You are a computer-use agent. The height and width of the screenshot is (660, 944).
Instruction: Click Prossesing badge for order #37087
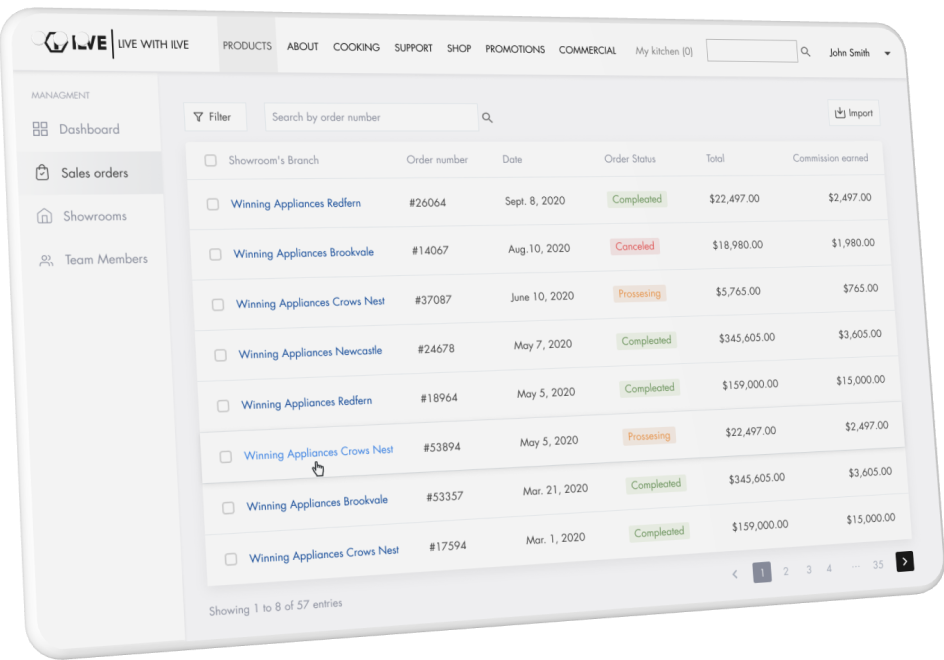(x=639, y=293)
